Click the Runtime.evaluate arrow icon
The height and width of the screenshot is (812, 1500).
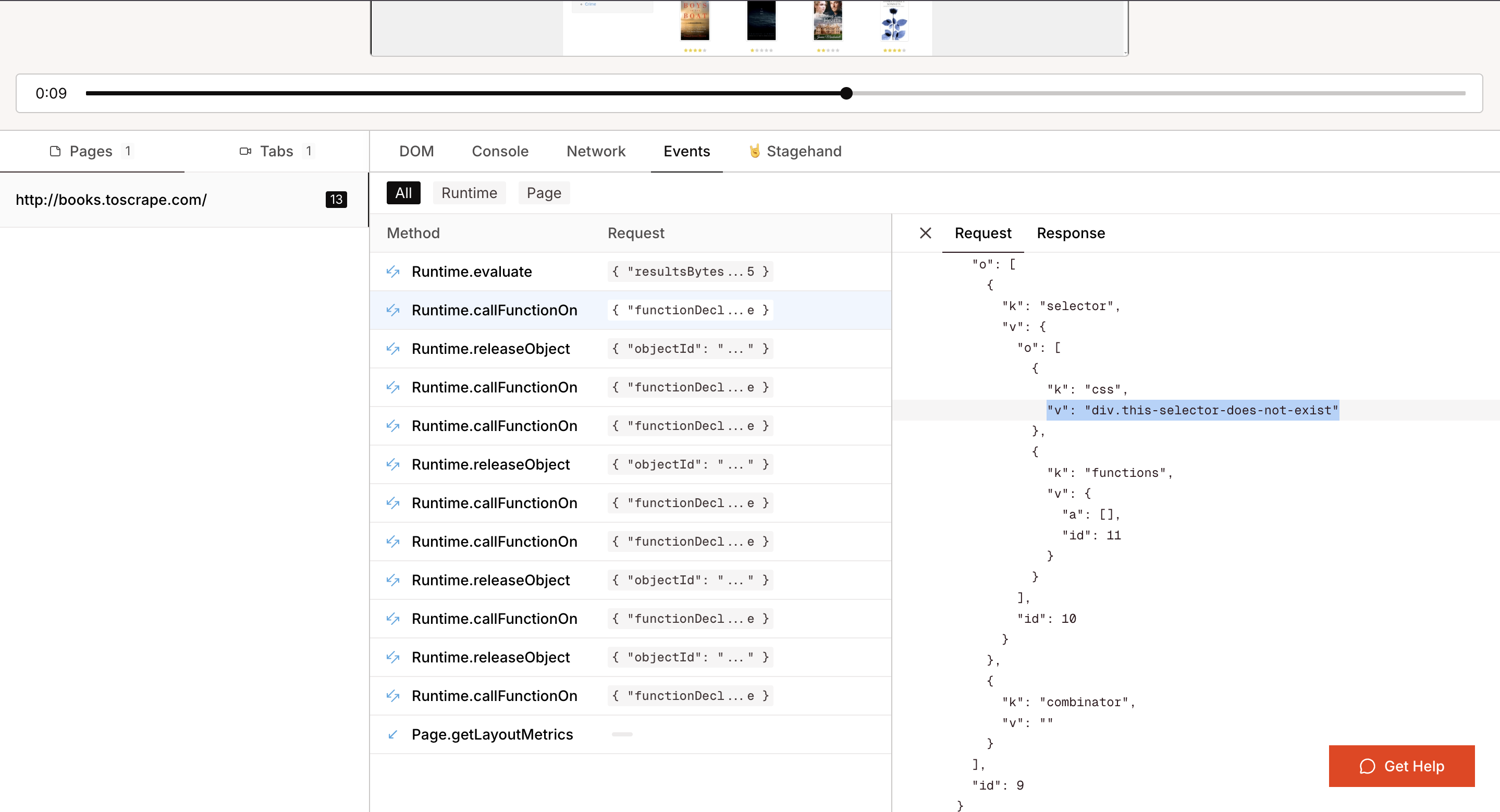[x=393, y=271]
